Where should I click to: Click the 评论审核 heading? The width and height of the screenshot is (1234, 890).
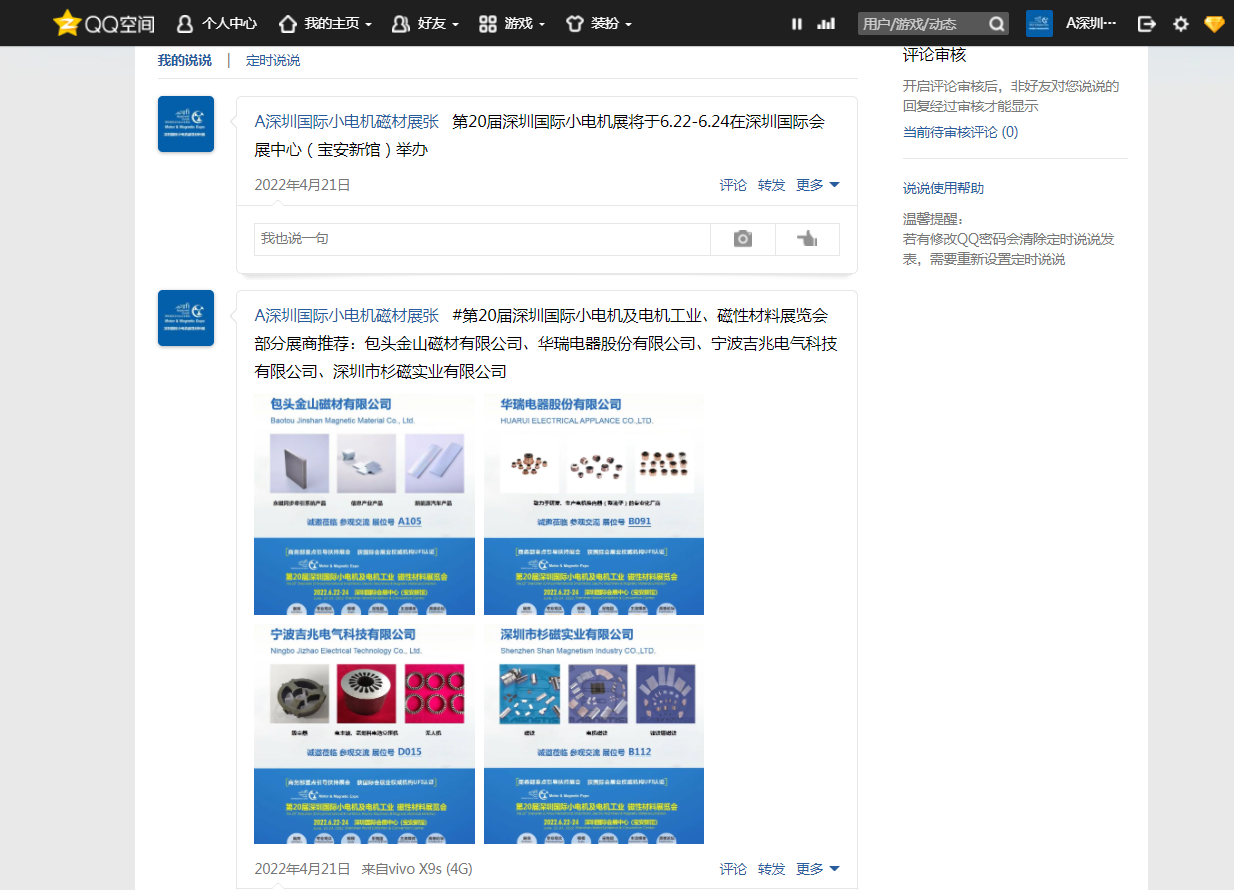click(x=935, y=55)
